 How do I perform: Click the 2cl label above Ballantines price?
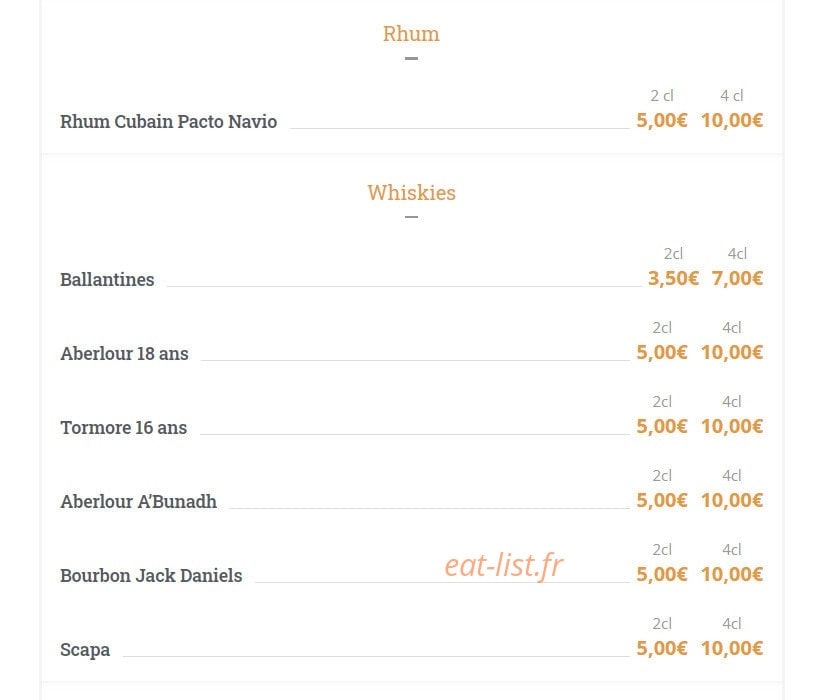coord(673,254)
